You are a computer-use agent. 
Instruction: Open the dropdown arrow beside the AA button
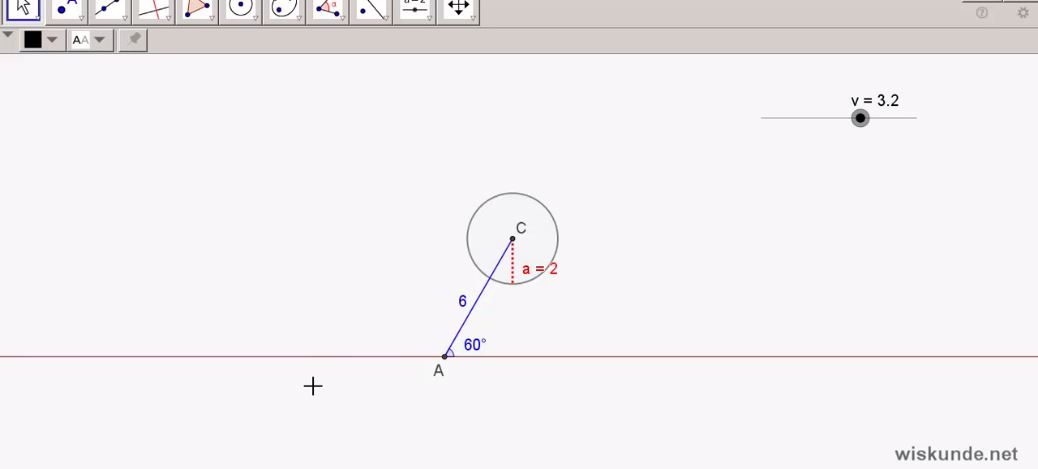click(x=99, y=40)
